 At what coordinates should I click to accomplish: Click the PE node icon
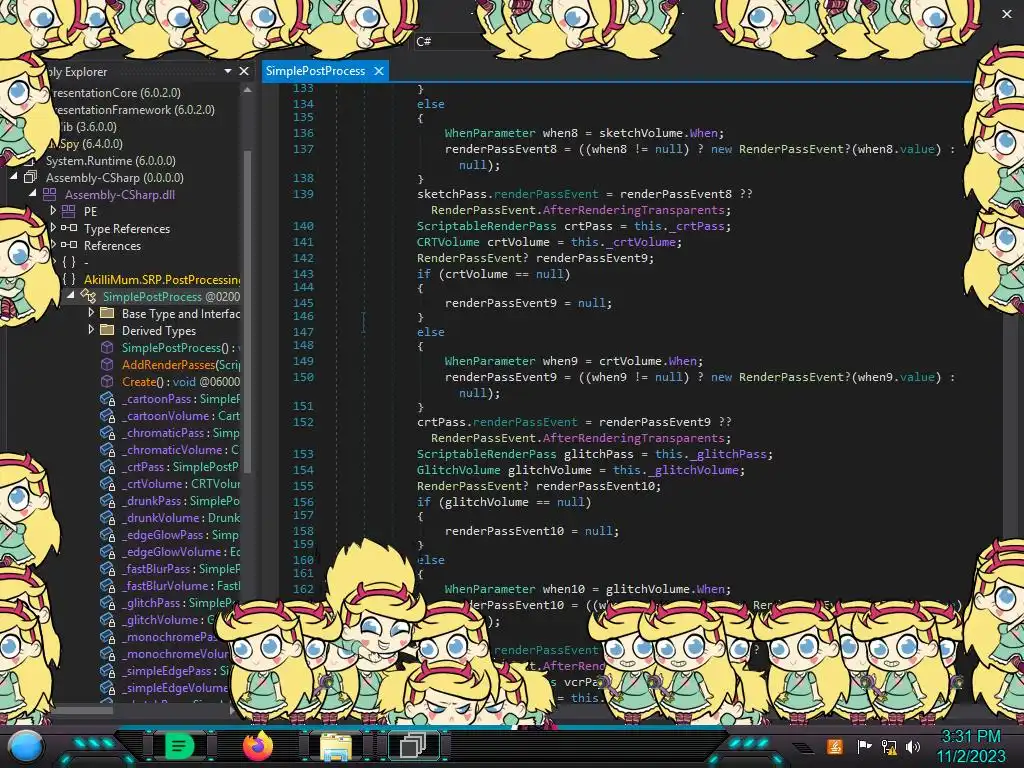tap(69, 212)
